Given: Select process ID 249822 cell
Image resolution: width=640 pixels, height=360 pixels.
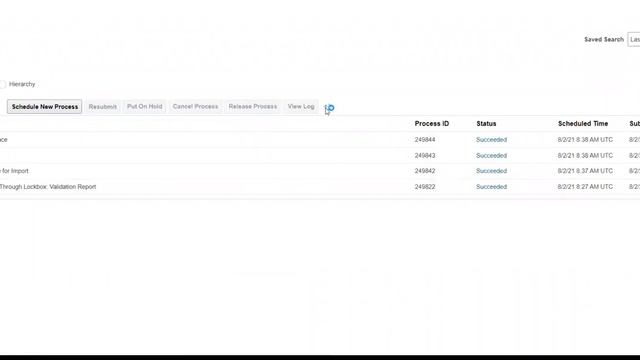Looking at the screenshot, I should tap(425, 187).
